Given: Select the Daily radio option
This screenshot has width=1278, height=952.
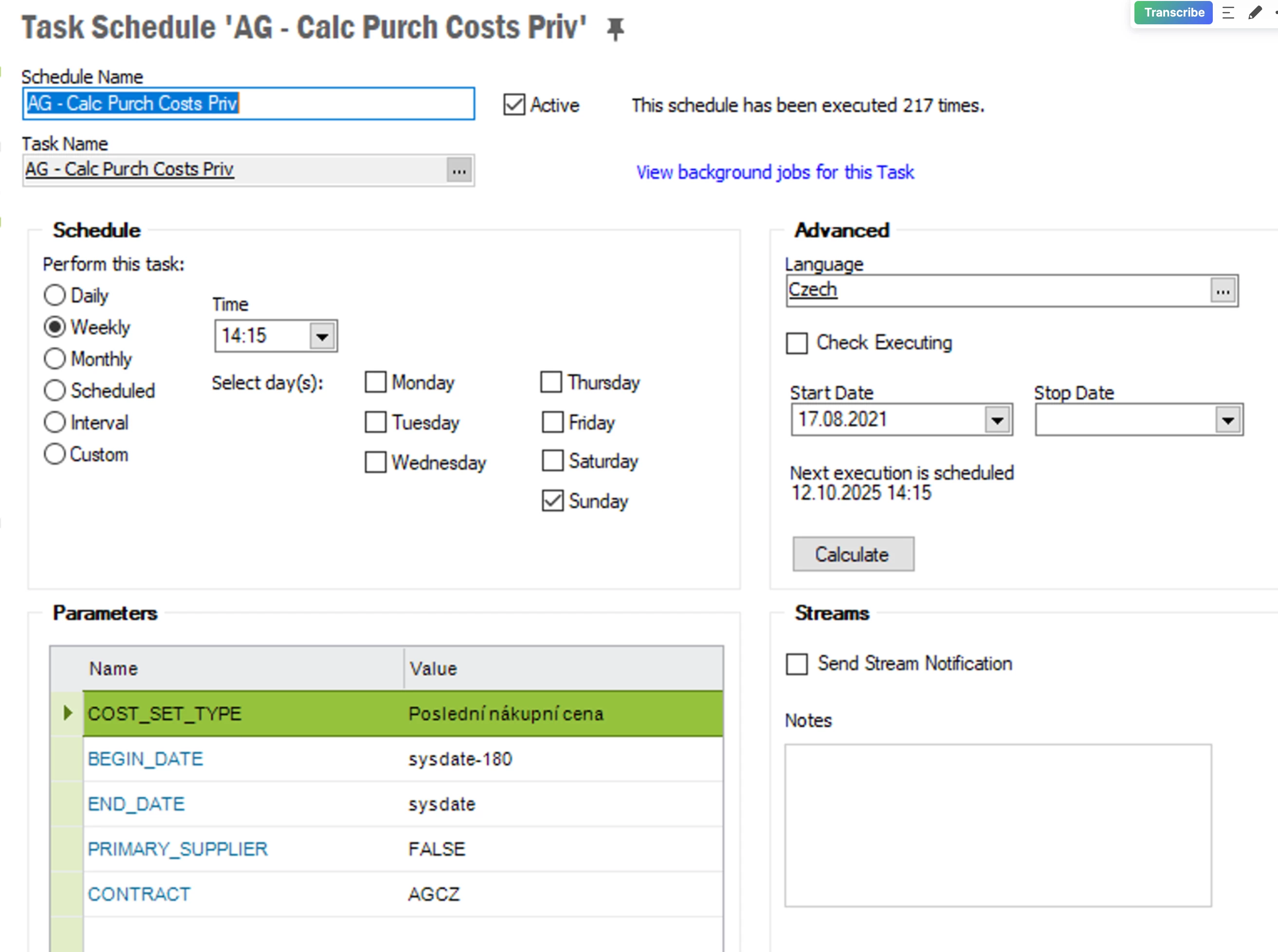Looking at the screenshot, I should [x=55, y=295].
